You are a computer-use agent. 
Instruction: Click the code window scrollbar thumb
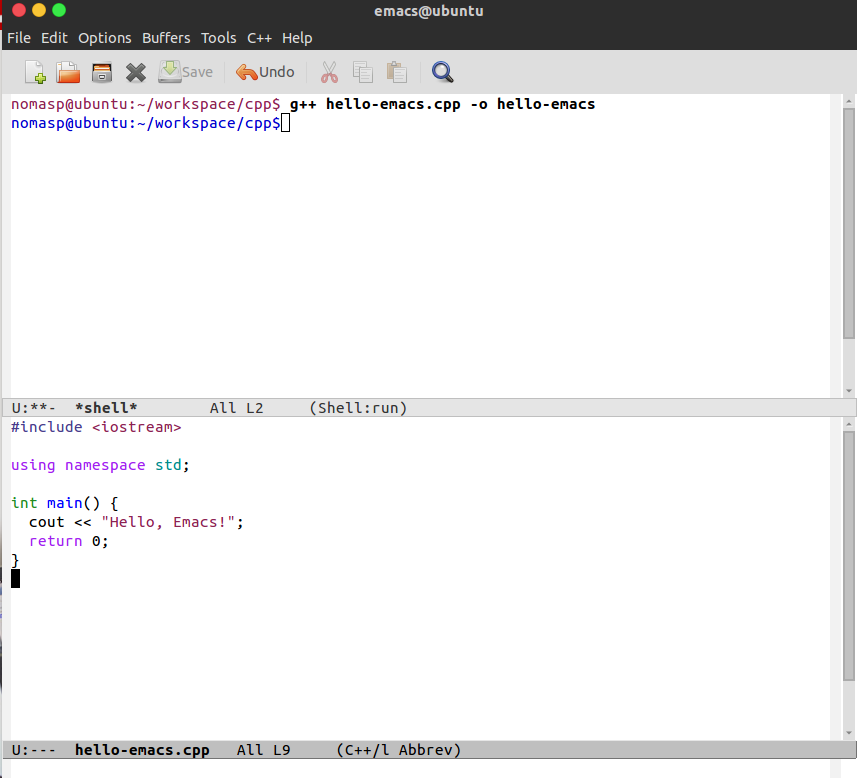pos(849,555)
